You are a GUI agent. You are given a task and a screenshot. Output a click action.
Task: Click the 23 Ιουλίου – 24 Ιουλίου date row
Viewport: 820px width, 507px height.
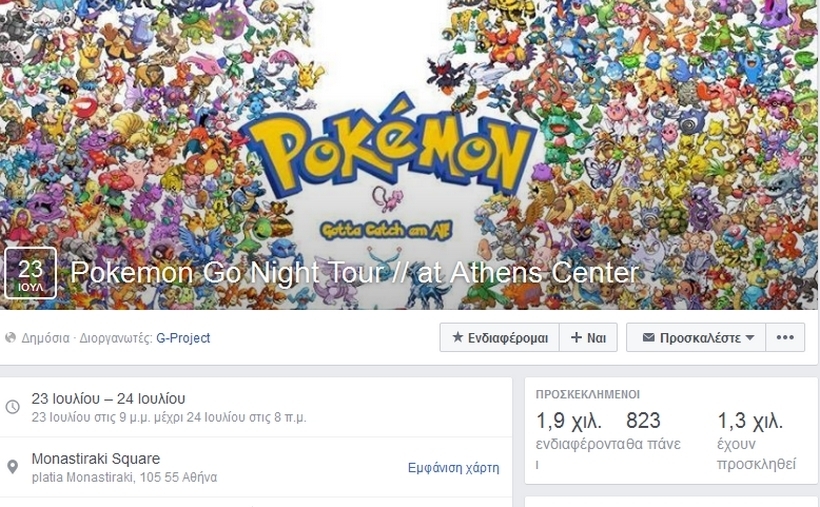256,407
